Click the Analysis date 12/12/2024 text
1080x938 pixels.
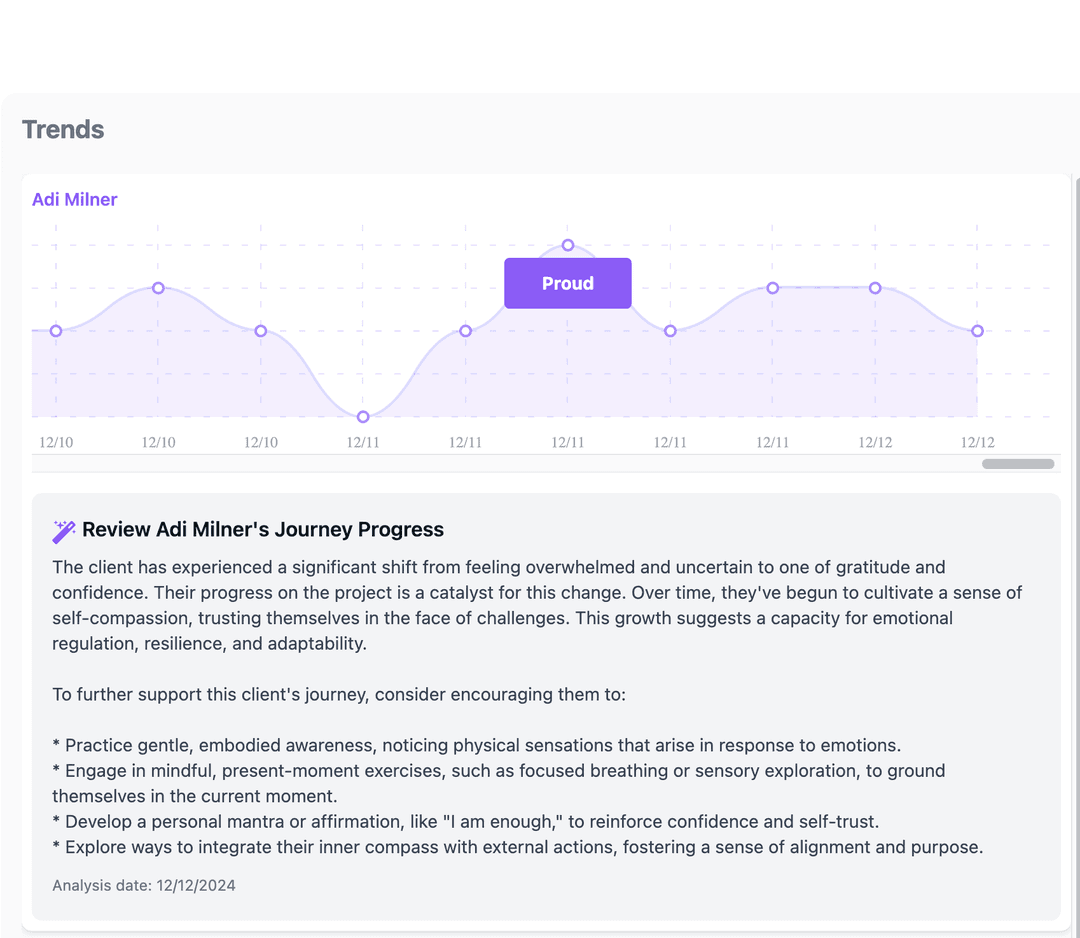(x=144, y=885)
